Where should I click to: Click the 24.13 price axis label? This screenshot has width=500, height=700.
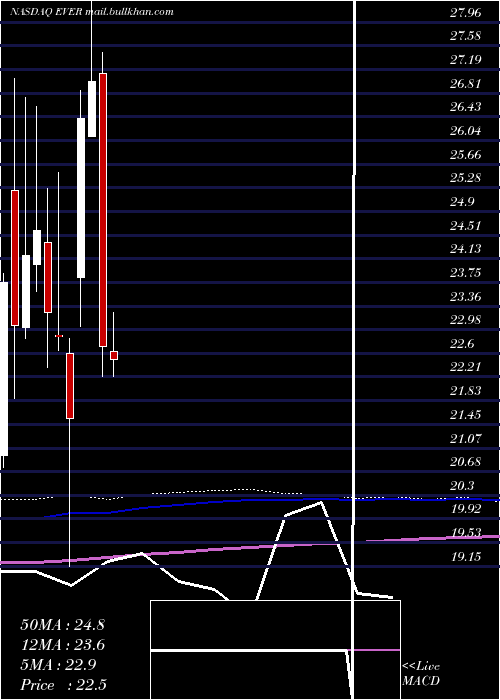[x=466, y=249]
